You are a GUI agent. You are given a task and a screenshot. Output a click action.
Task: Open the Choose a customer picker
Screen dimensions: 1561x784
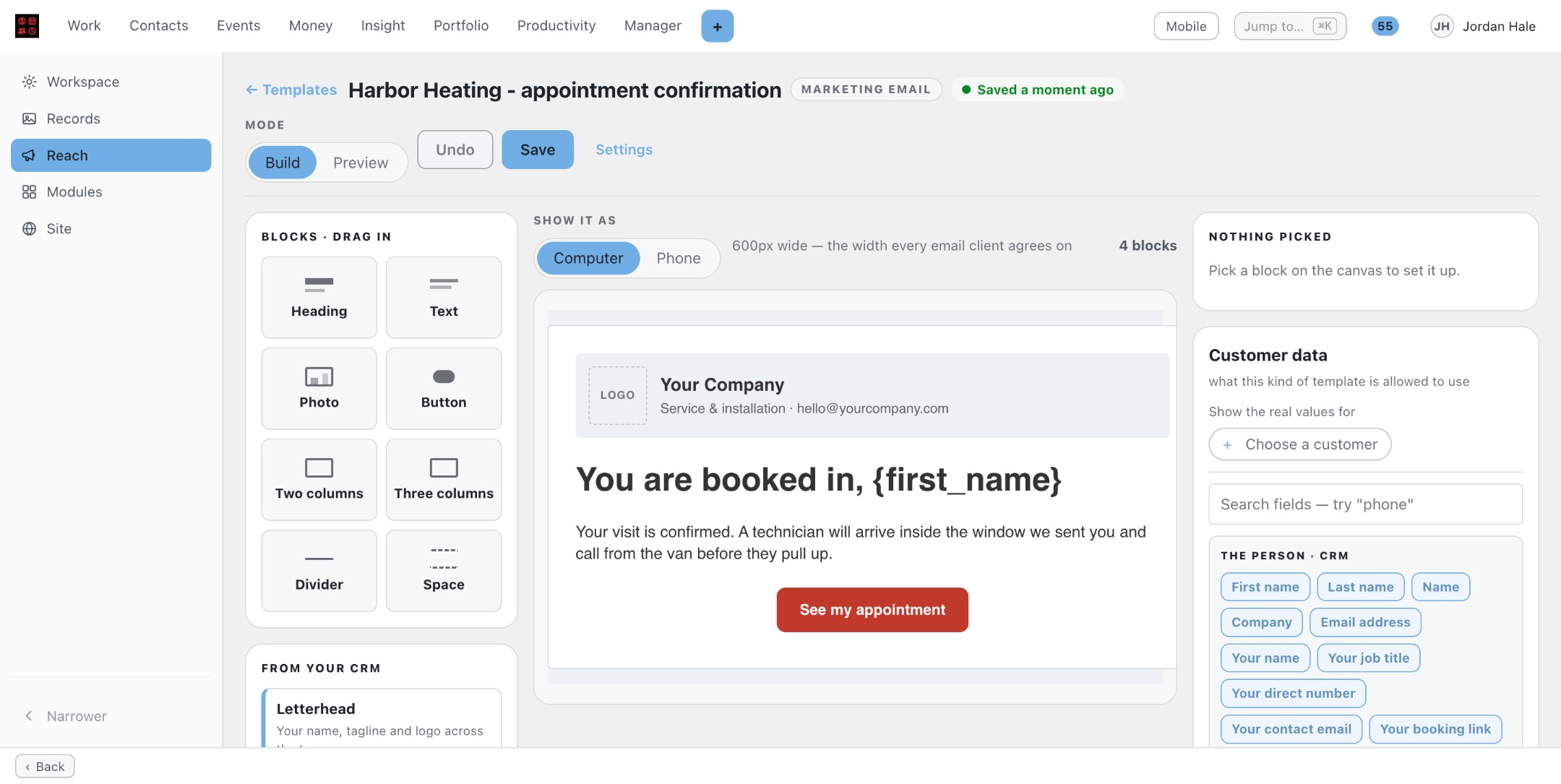[x=1299, y=444]
